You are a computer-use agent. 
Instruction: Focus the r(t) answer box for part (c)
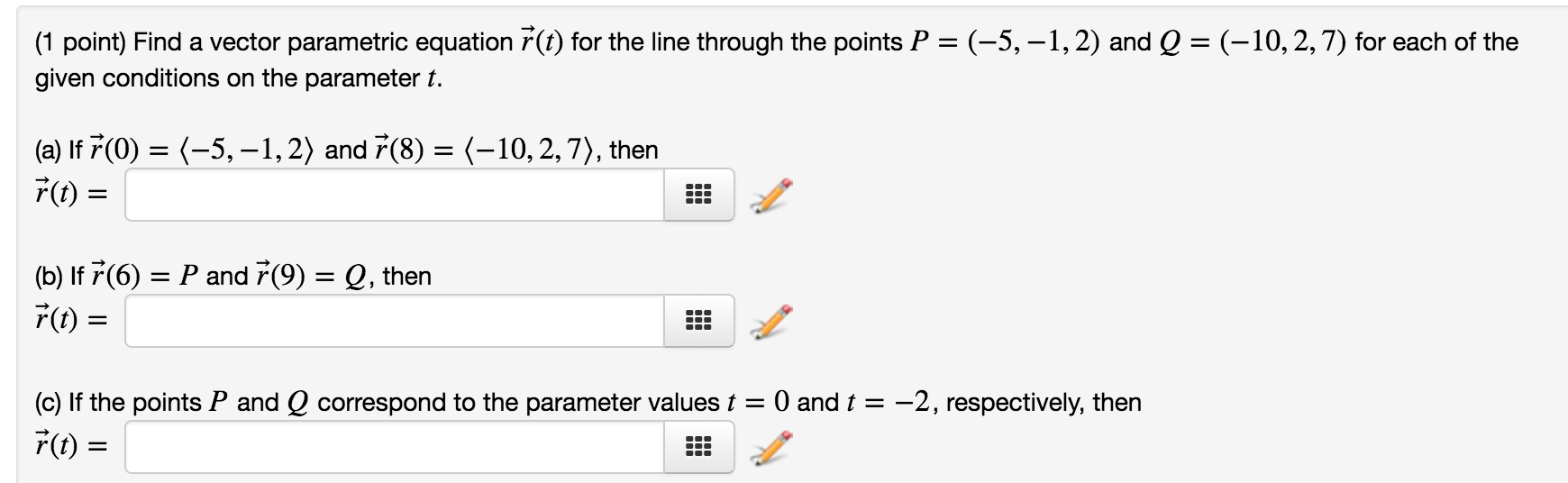pos(395,447)
